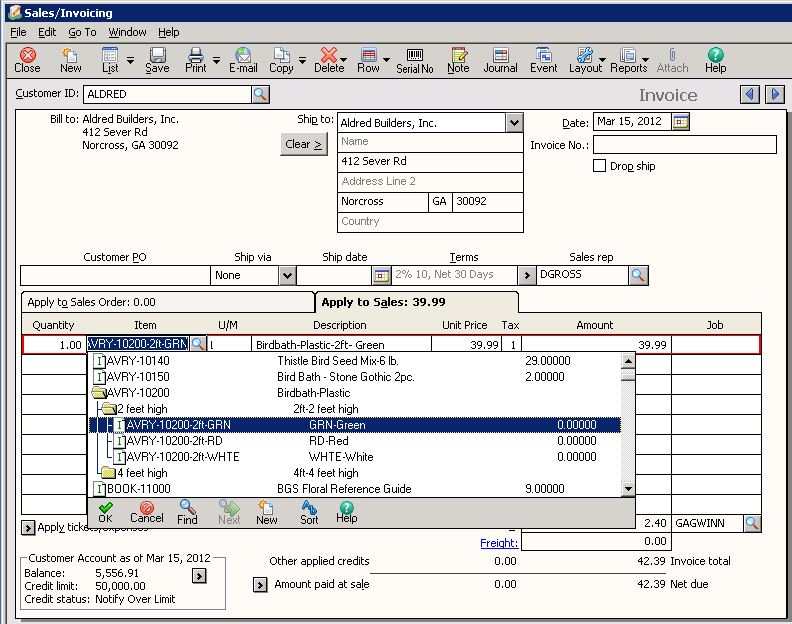This screenshot has width=792, height=624.
Task: Collapse the 2 feet high folder
Action: [108, 409]
